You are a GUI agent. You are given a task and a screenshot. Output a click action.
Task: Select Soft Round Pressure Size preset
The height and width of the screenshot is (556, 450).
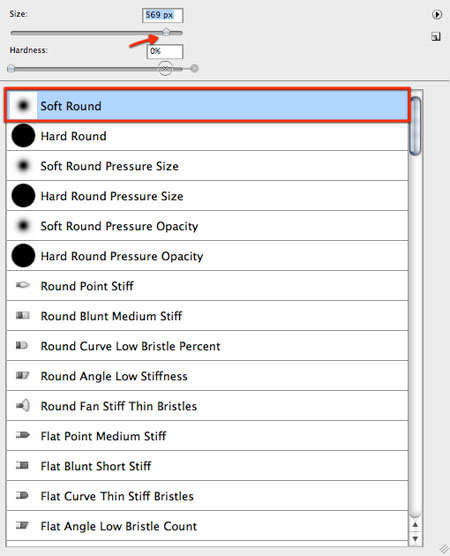point(207,166)
